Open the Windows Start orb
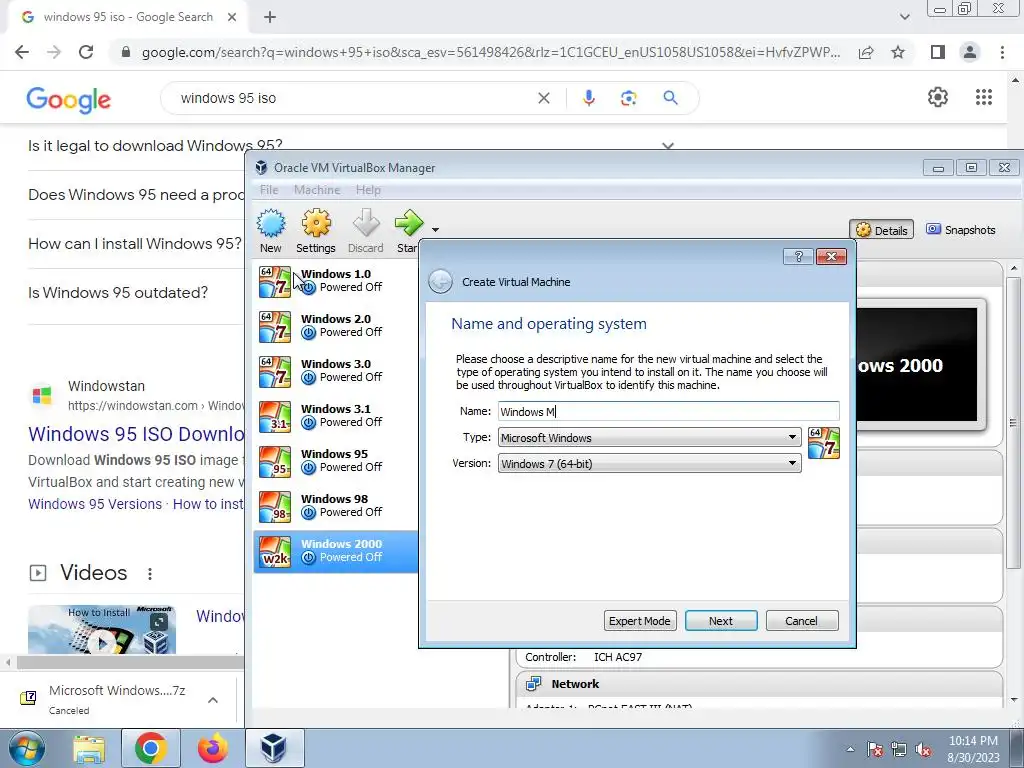The image size is (1024, 768). coord(26,748)
